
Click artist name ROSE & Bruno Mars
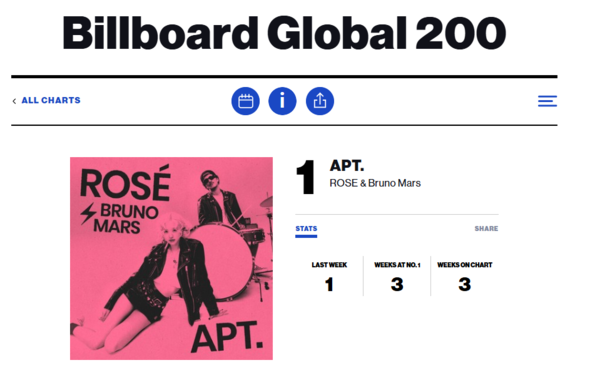375,183
